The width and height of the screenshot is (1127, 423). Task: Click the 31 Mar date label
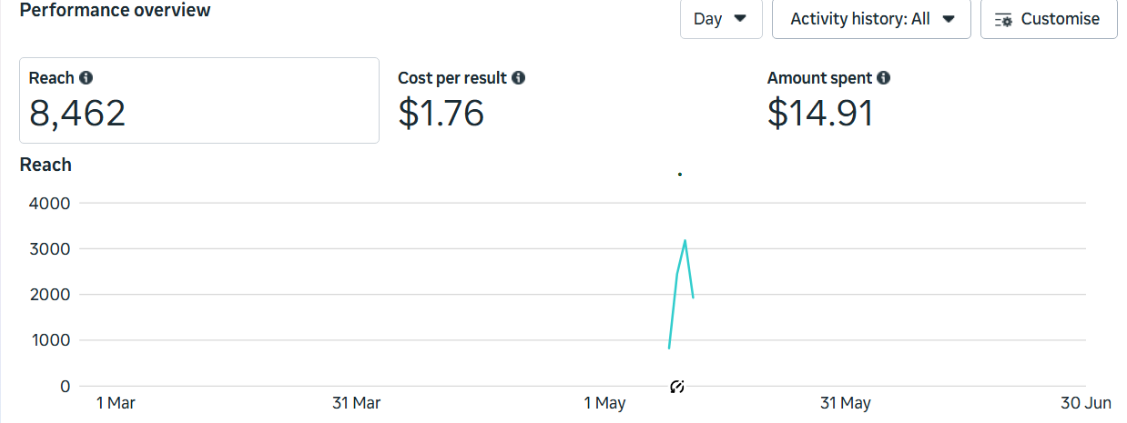tap(356, 403)
